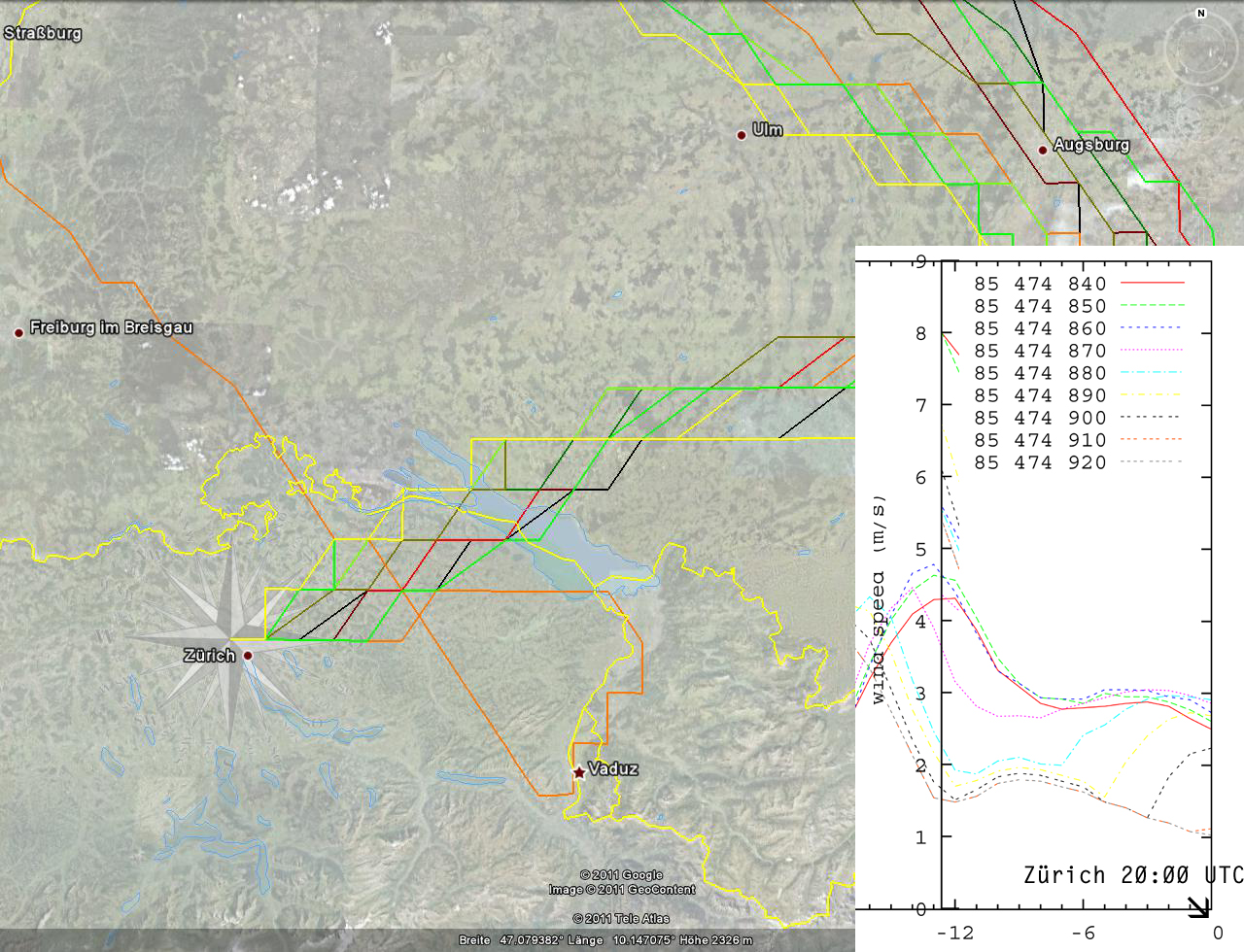Click the N north indicator on the compass
Screen dimensions: 1244x952
pos(1201,14)
